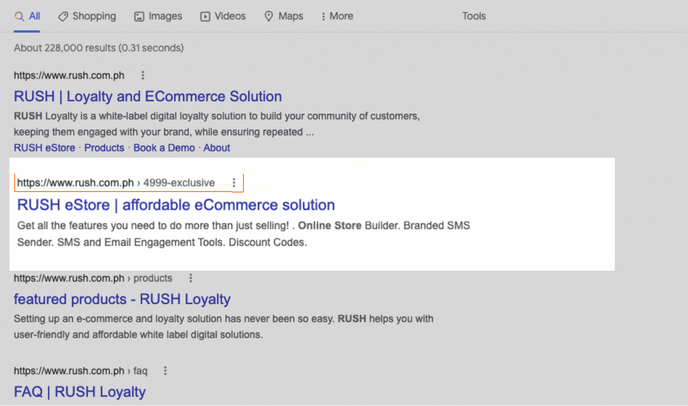Open RUSH eStore affordable eCommerce solution link

pyautogui.click(x=176, y=205)
